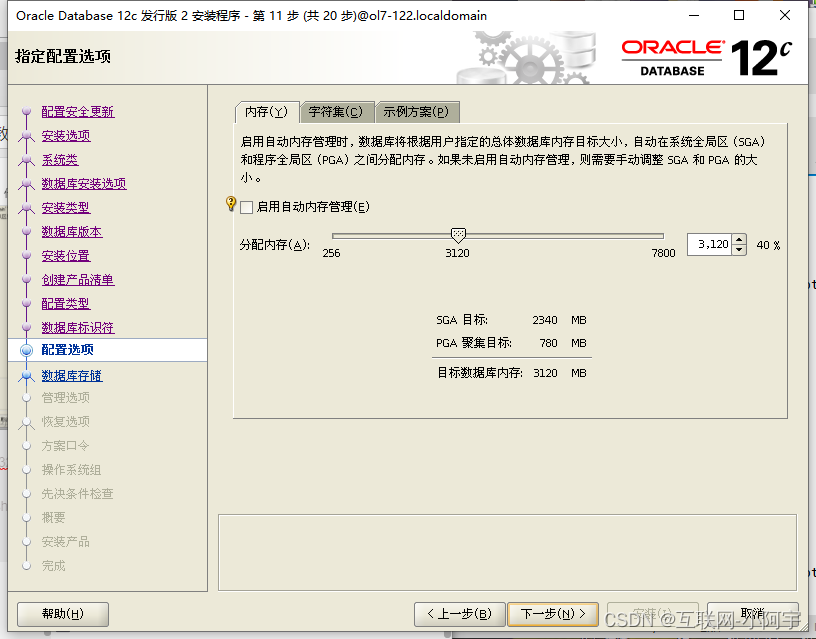Viewport: 816px width, 639px height.
Task: Go back with 上一步(B) button
Action: coord(460,614)
